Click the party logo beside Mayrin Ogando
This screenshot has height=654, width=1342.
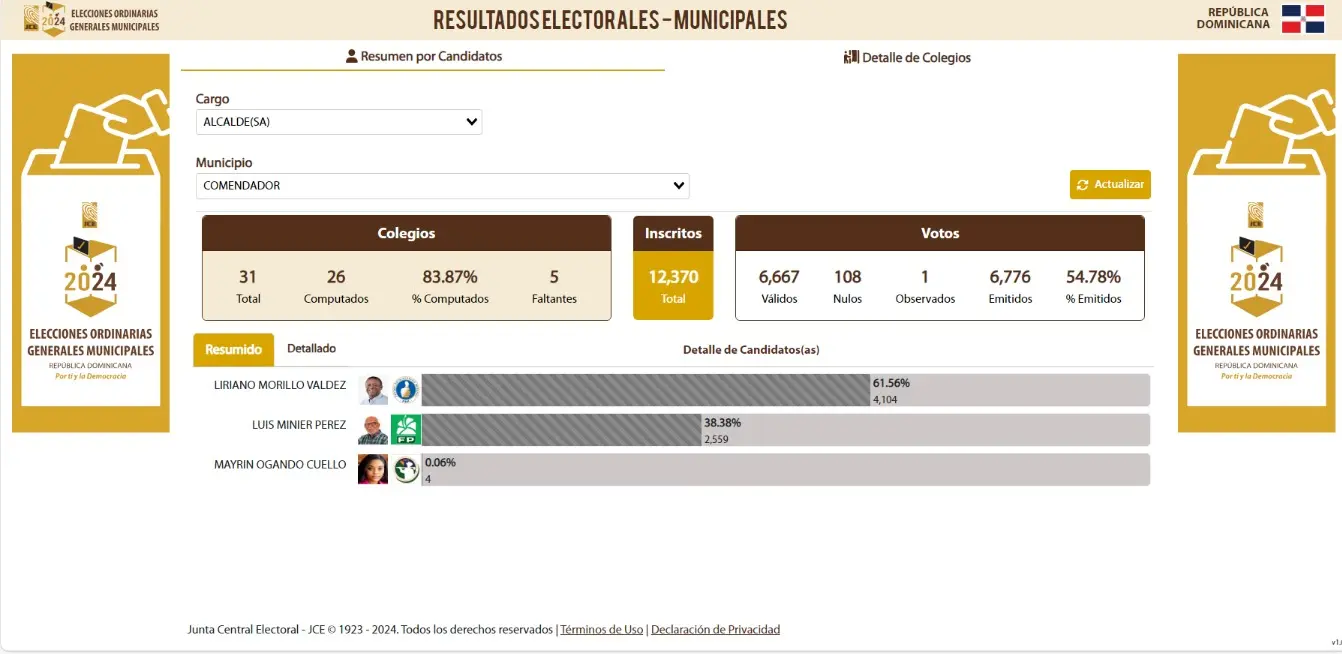[406, 469]
